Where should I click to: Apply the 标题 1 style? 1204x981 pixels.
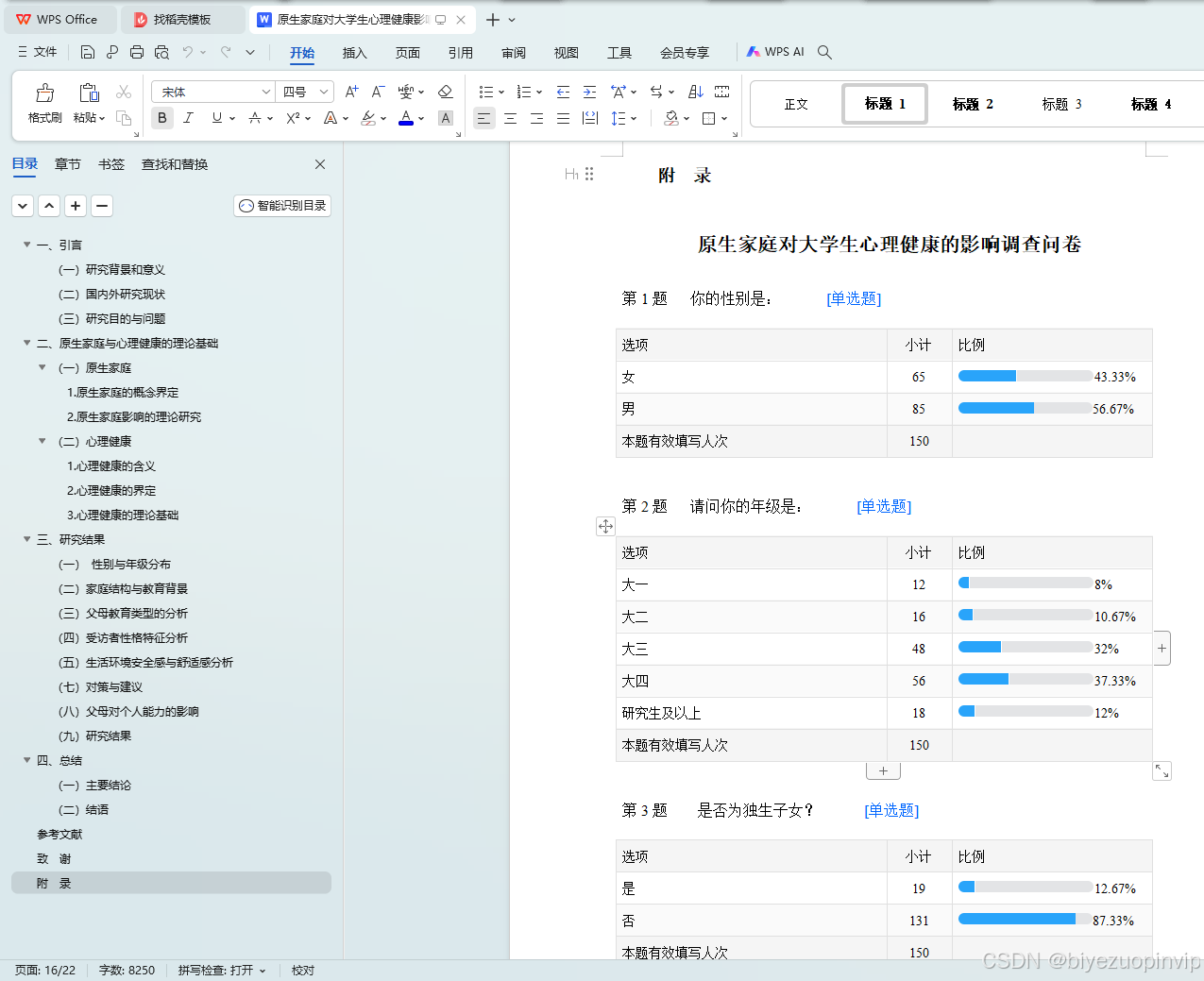[x=885, y=104]
